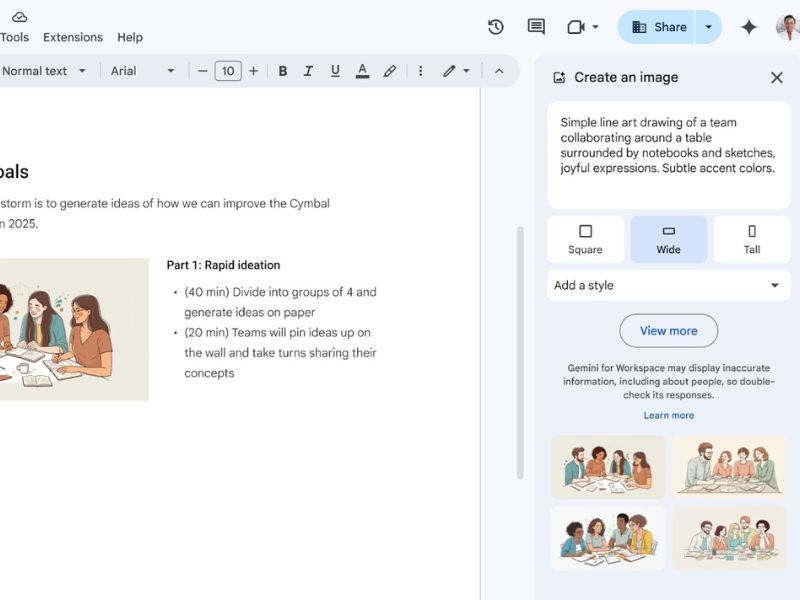Open the Extensions menu
Image resolution: width=800 pixels, height=600 pixels.
(x=73, y=37)
